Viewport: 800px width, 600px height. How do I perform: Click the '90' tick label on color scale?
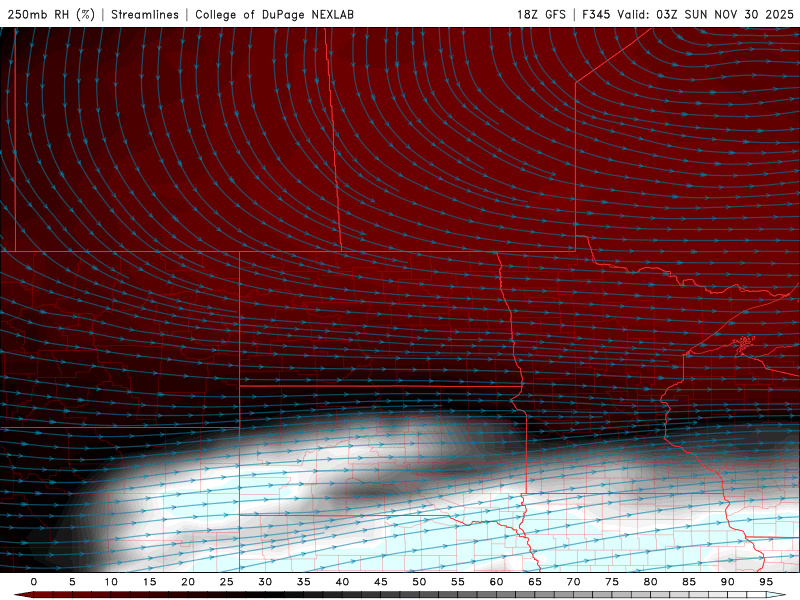pyautogui.click(x=727, y=582)
